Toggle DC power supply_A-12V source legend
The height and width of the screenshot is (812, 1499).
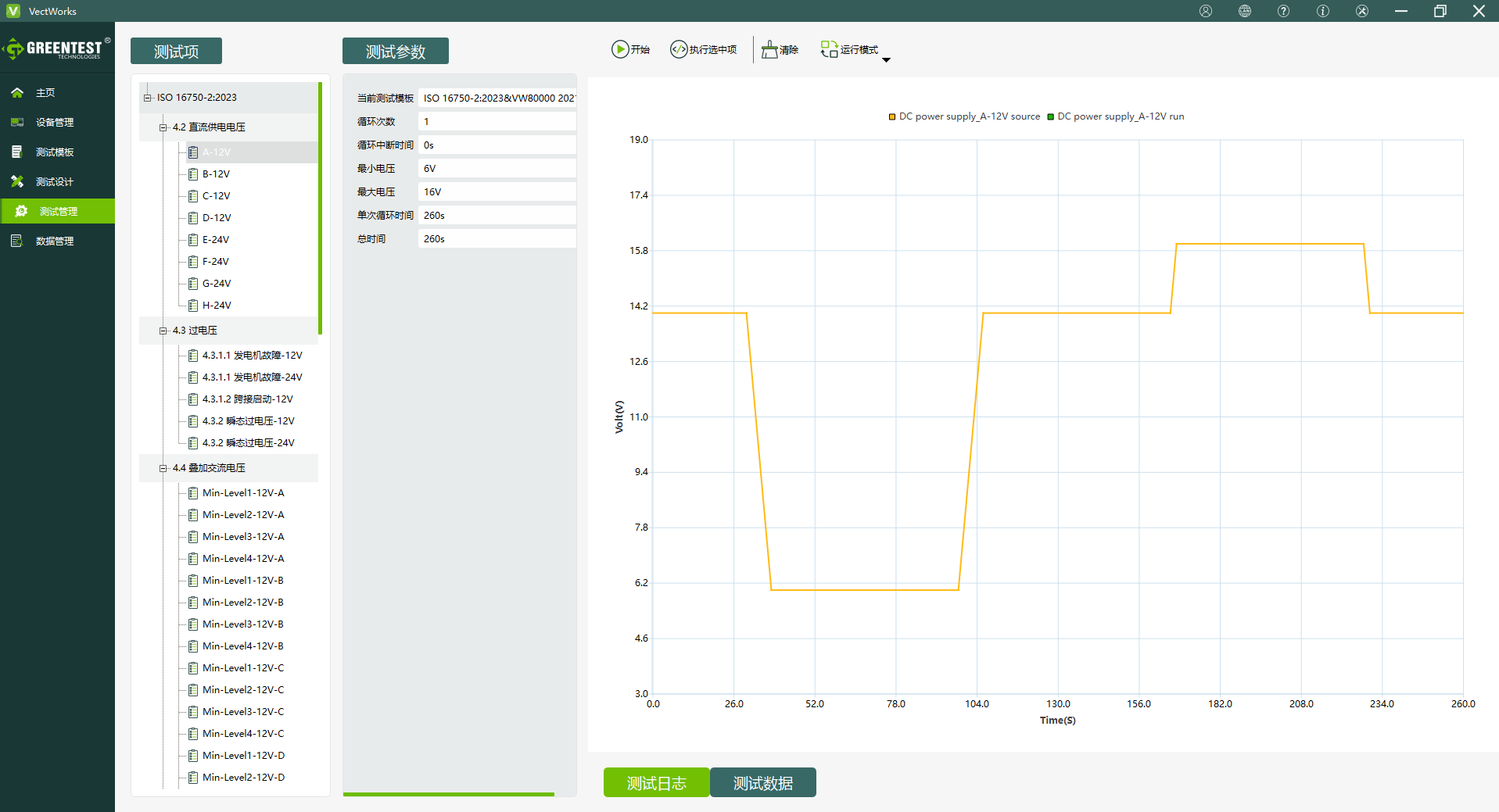[964, 116]
